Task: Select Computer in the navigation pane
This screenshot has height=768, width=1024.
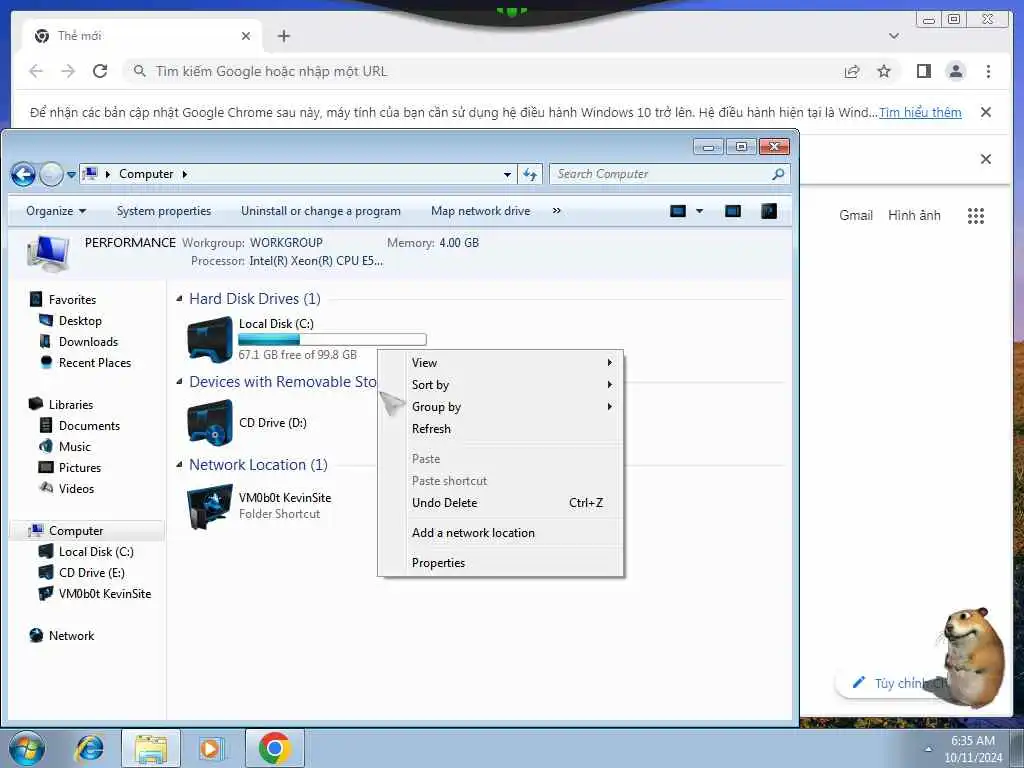Action: 76,531
